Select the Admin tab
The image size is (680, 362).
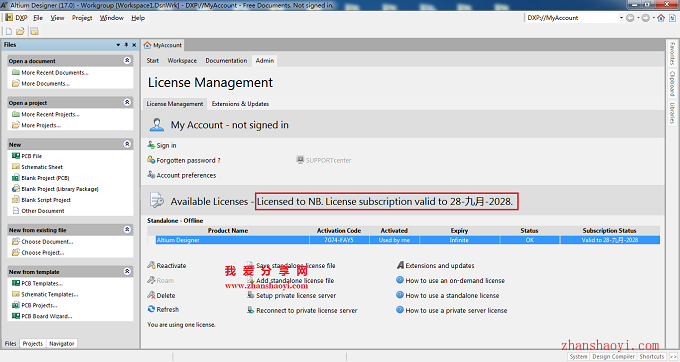click(x=265, y=61)
